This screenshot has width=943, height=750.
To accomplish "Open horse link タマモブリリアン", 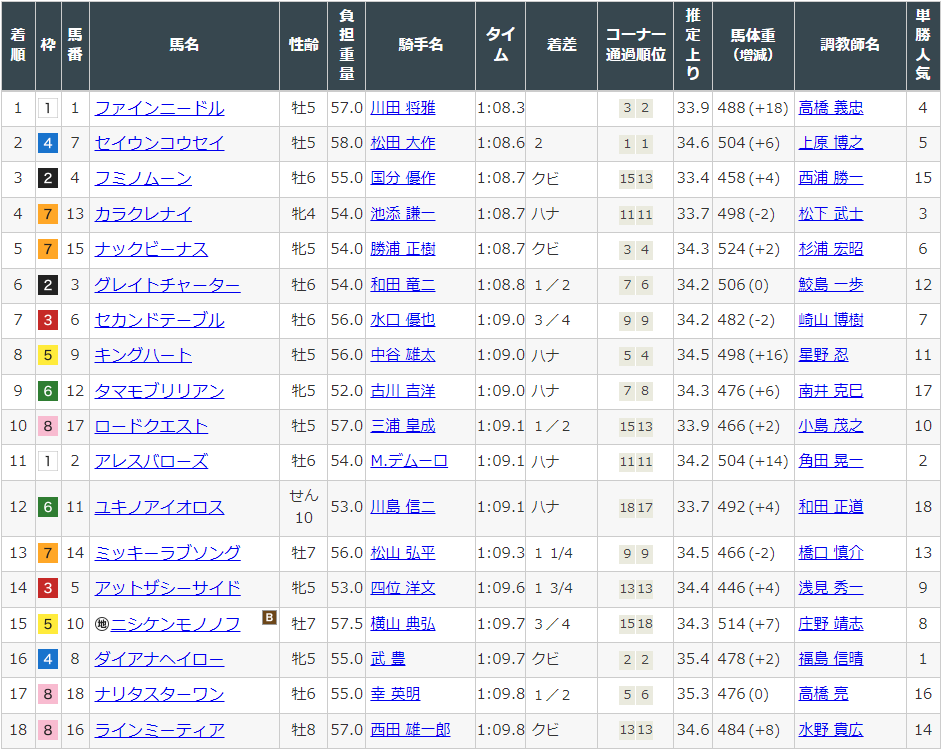I will [x=159, y=391].
